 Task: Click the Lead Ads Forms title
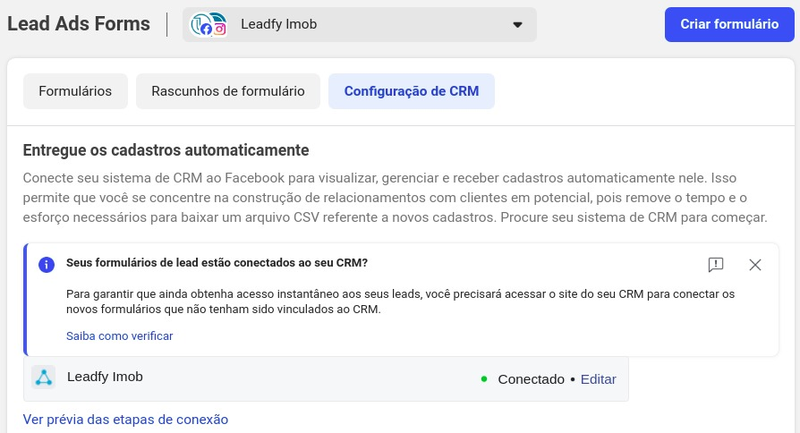point(79,24)
